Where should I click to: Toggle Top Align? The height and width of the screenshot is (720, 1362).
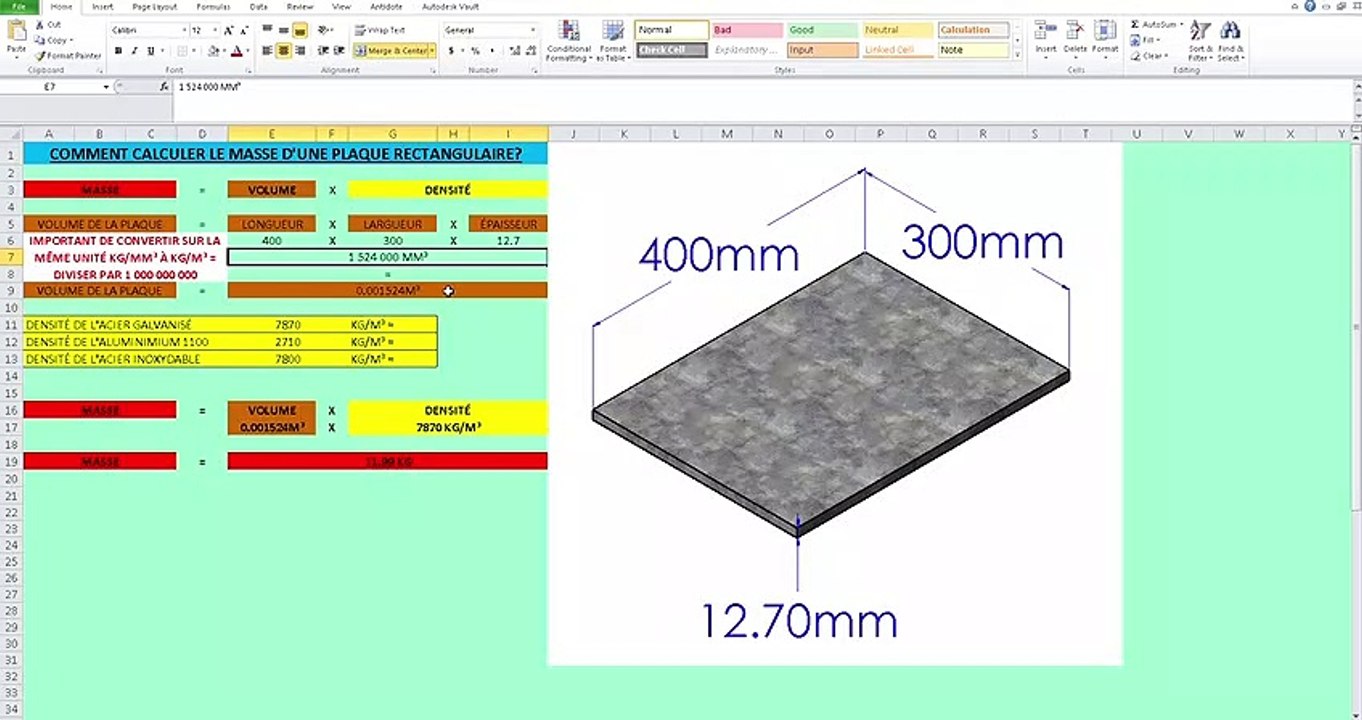point(268,31)
